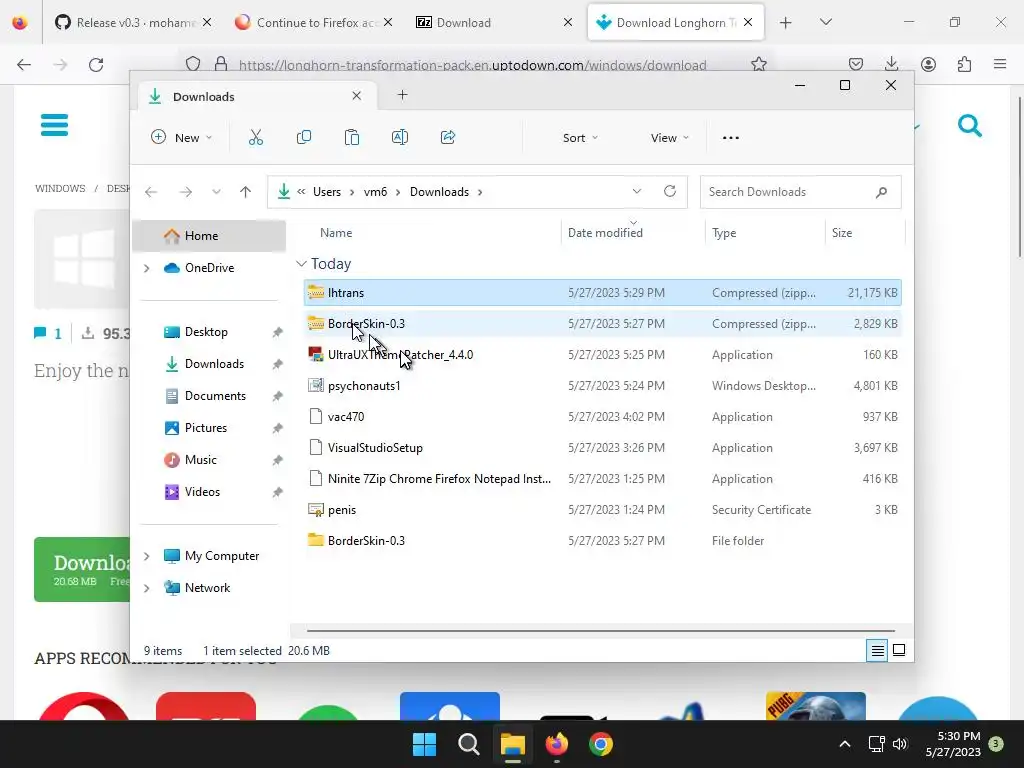Click the horizontal scrollbar in file list

point(601,631)
